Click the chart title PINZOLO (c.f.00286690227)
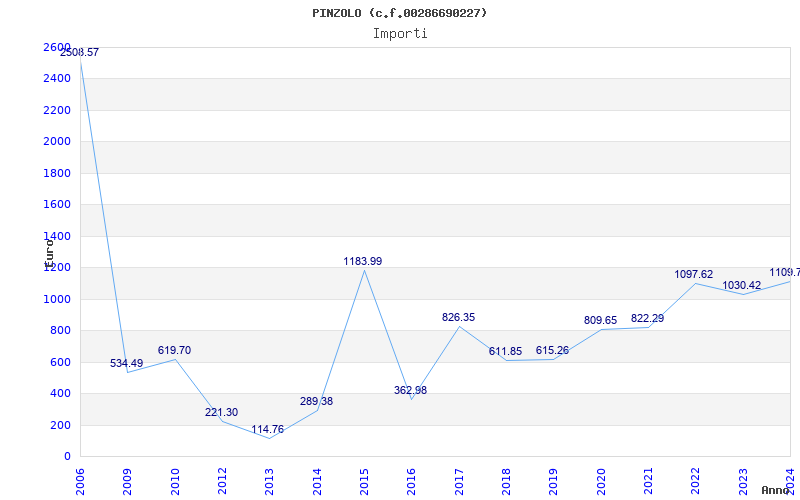Screen dimensions: 800x500 pos(399,13)
